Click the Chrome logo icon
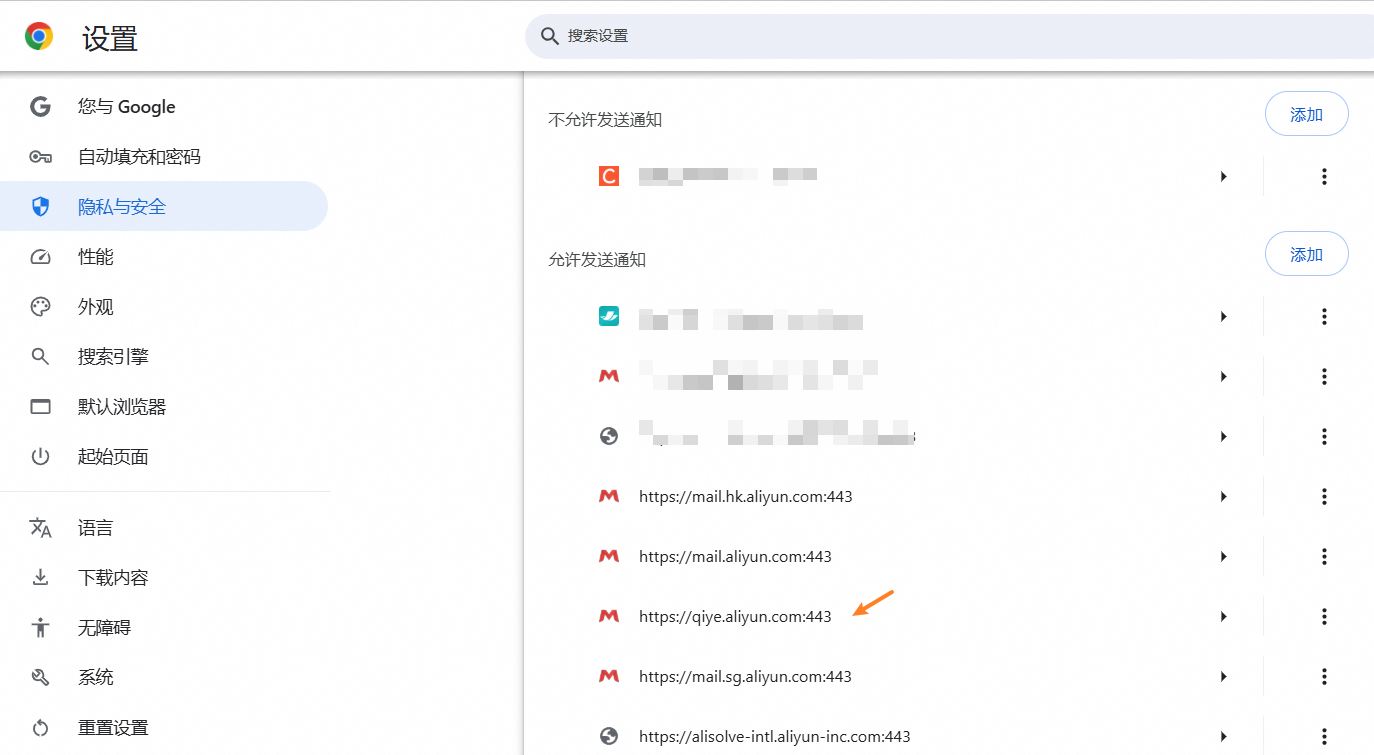The height and width of the screenshot is (755, 1374). [x=39, y=37]
